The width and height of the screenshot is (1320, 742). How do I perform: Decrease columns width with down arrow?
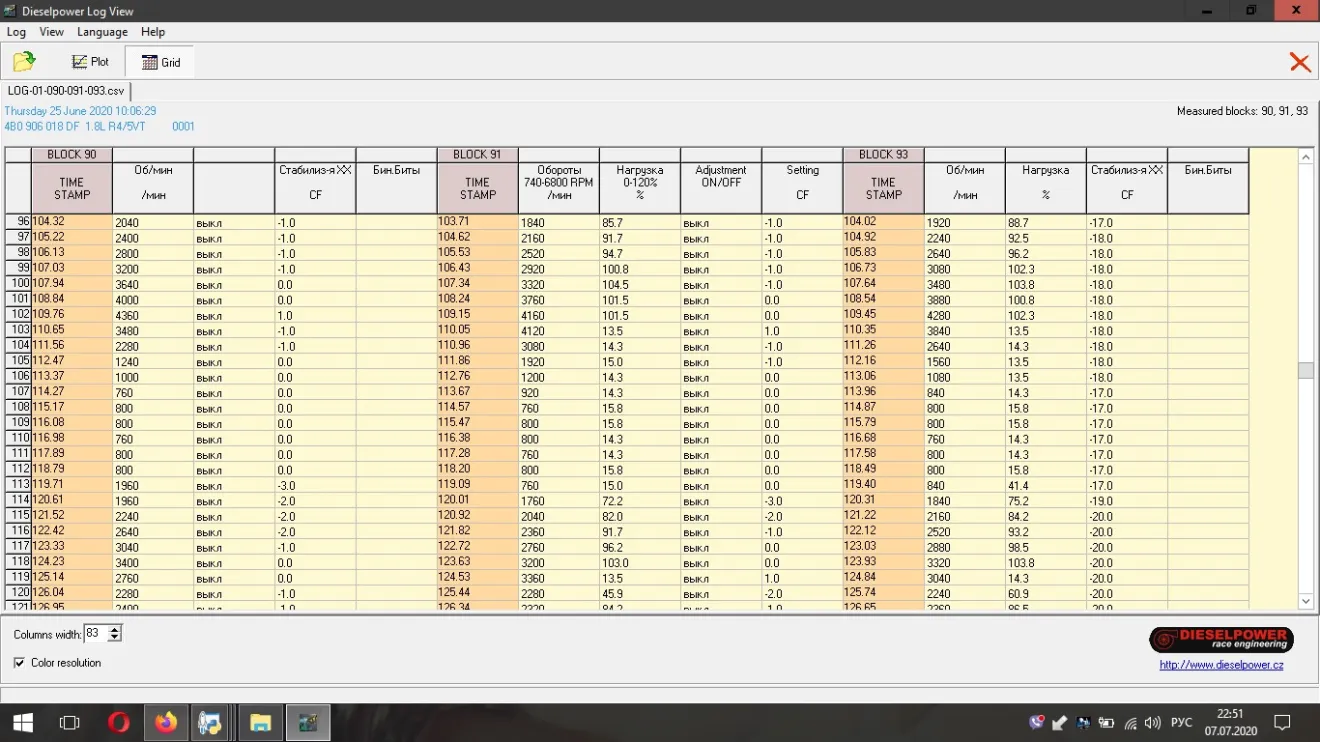pyautogui.click(x=115, y=638)
